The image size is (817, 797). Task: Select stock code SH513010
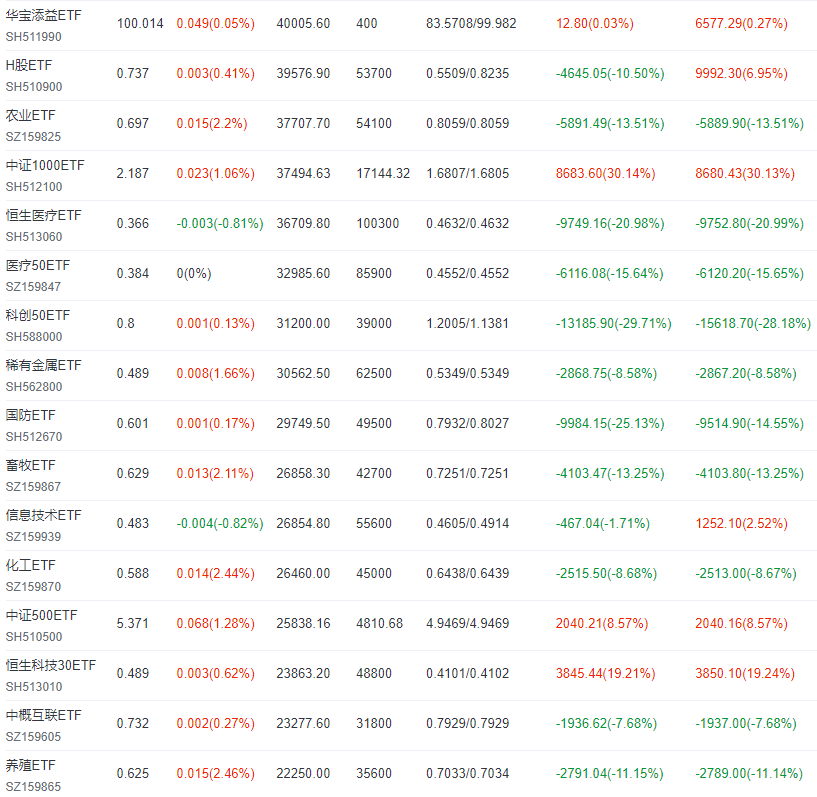(34, 687)
